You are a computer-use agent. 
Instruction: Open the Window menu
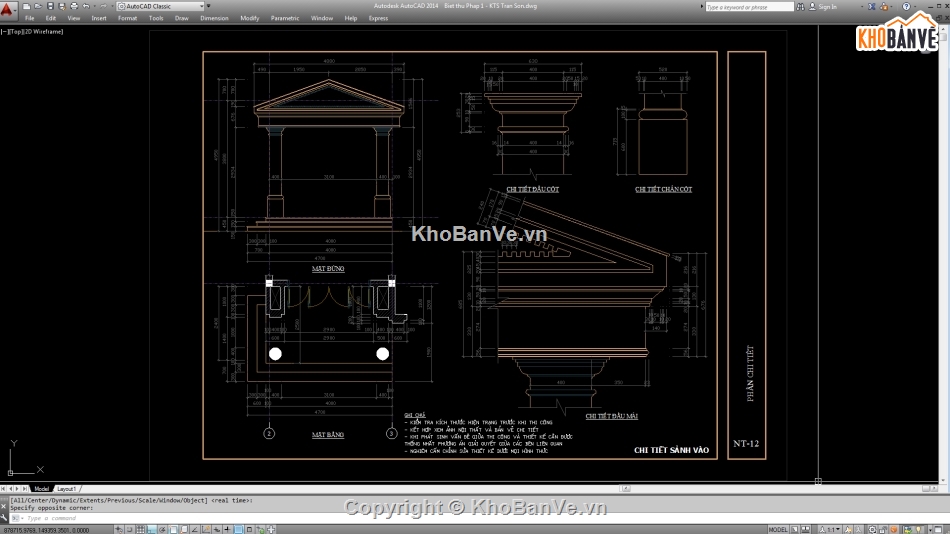pyautogui.click(x=322, y=18)
